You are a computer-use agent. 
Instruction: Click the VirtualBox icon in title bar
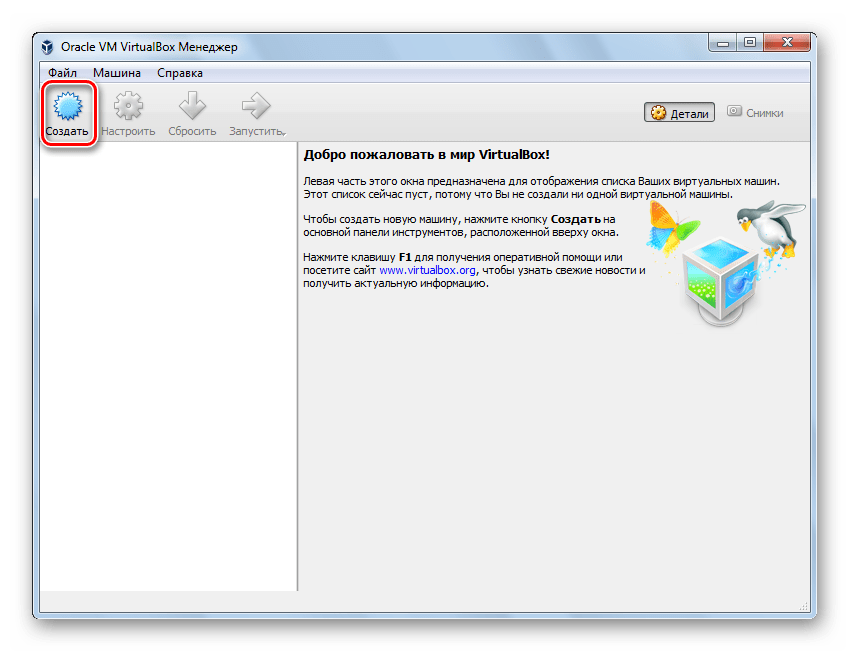[x=48, y=47]
